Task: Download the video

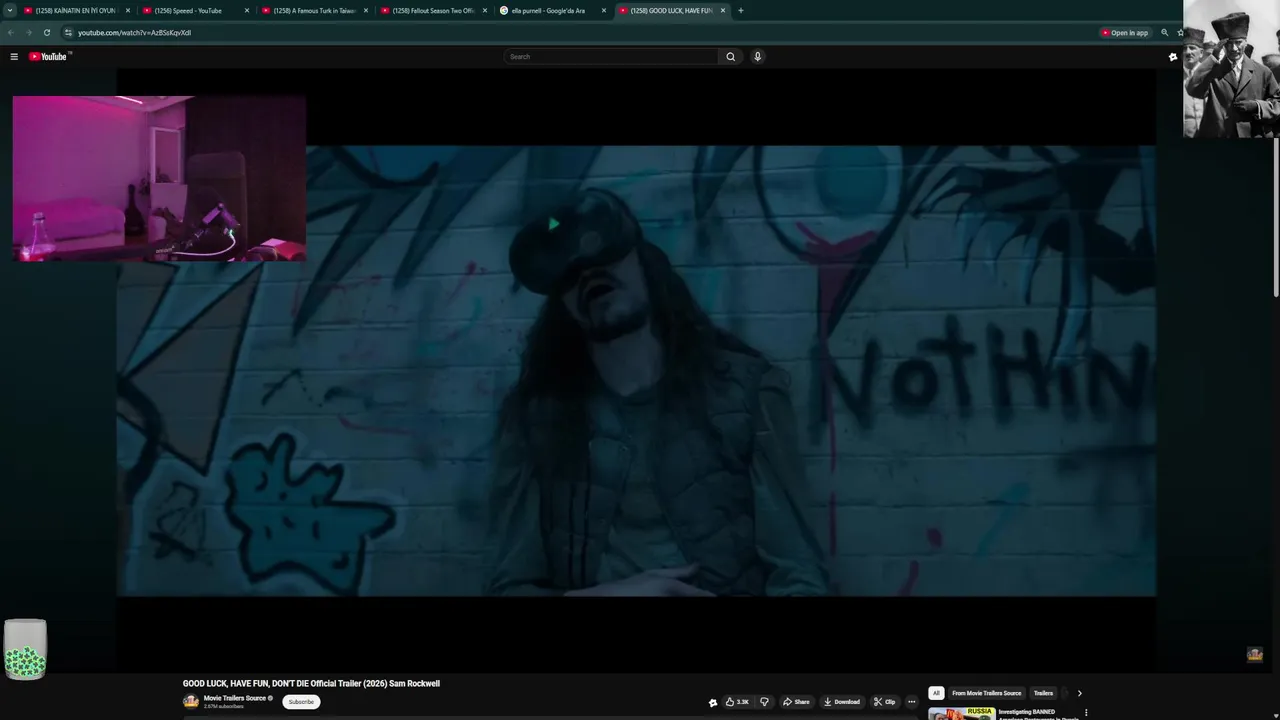Action: pos(841,702)
